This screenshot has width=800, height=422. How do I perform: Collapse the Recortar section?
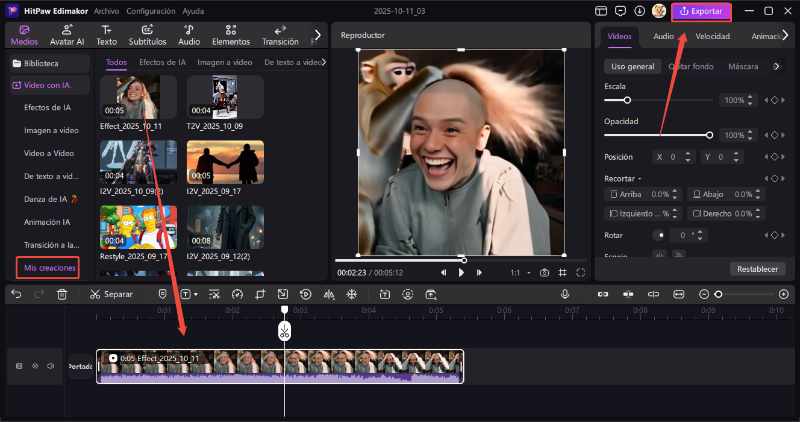click(641, 178)
